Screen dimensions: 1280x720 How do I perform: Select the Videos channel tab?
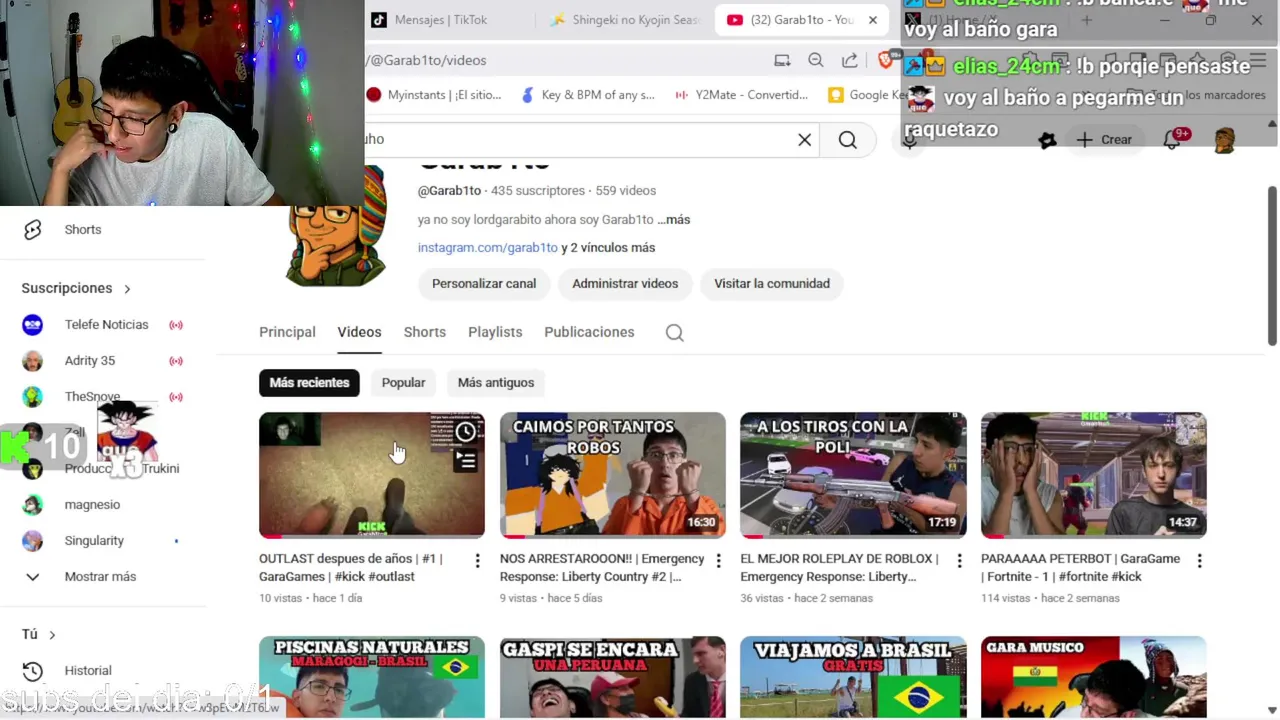pos(359,332)
